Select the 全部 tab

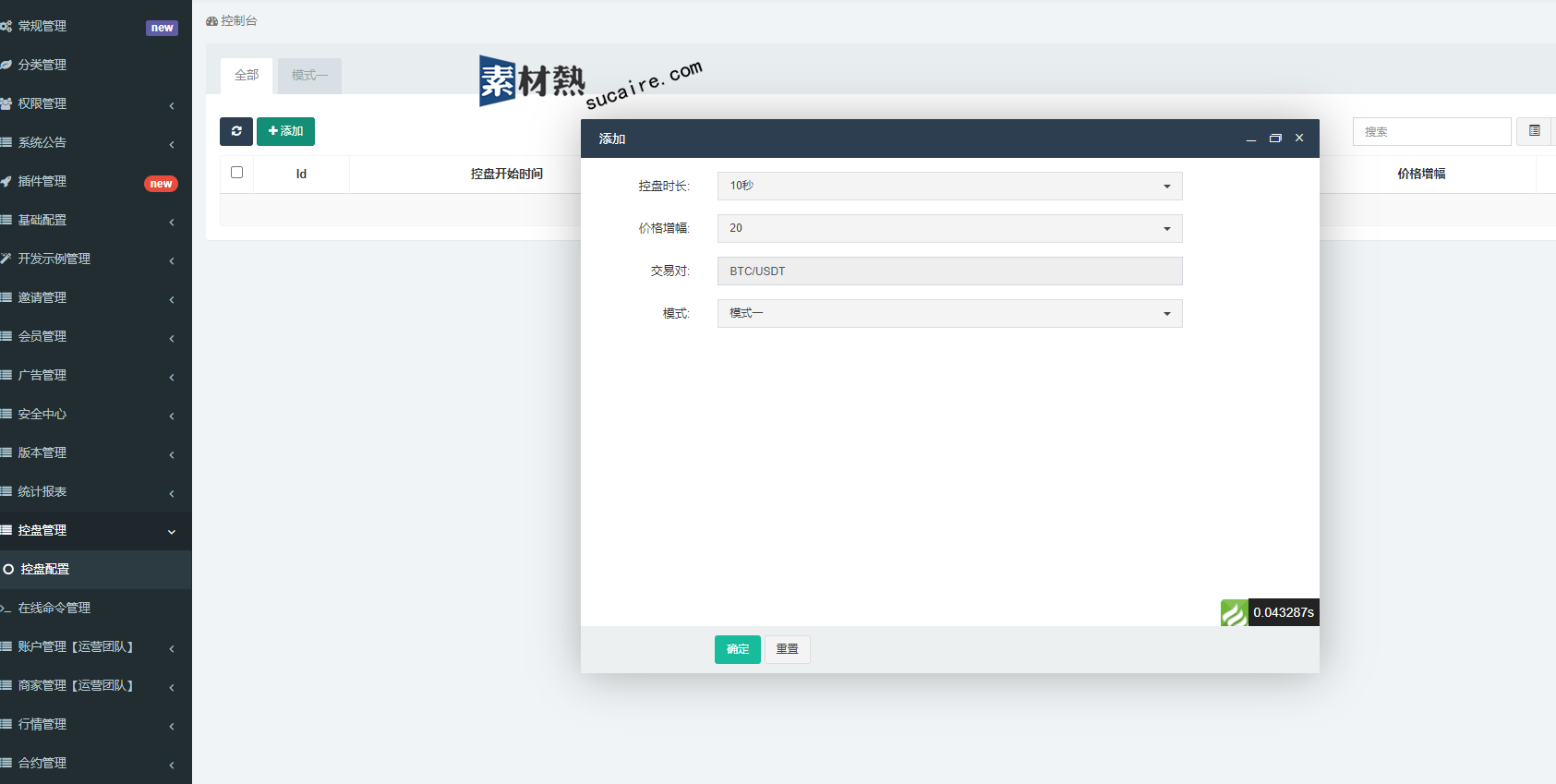point(247,76)
